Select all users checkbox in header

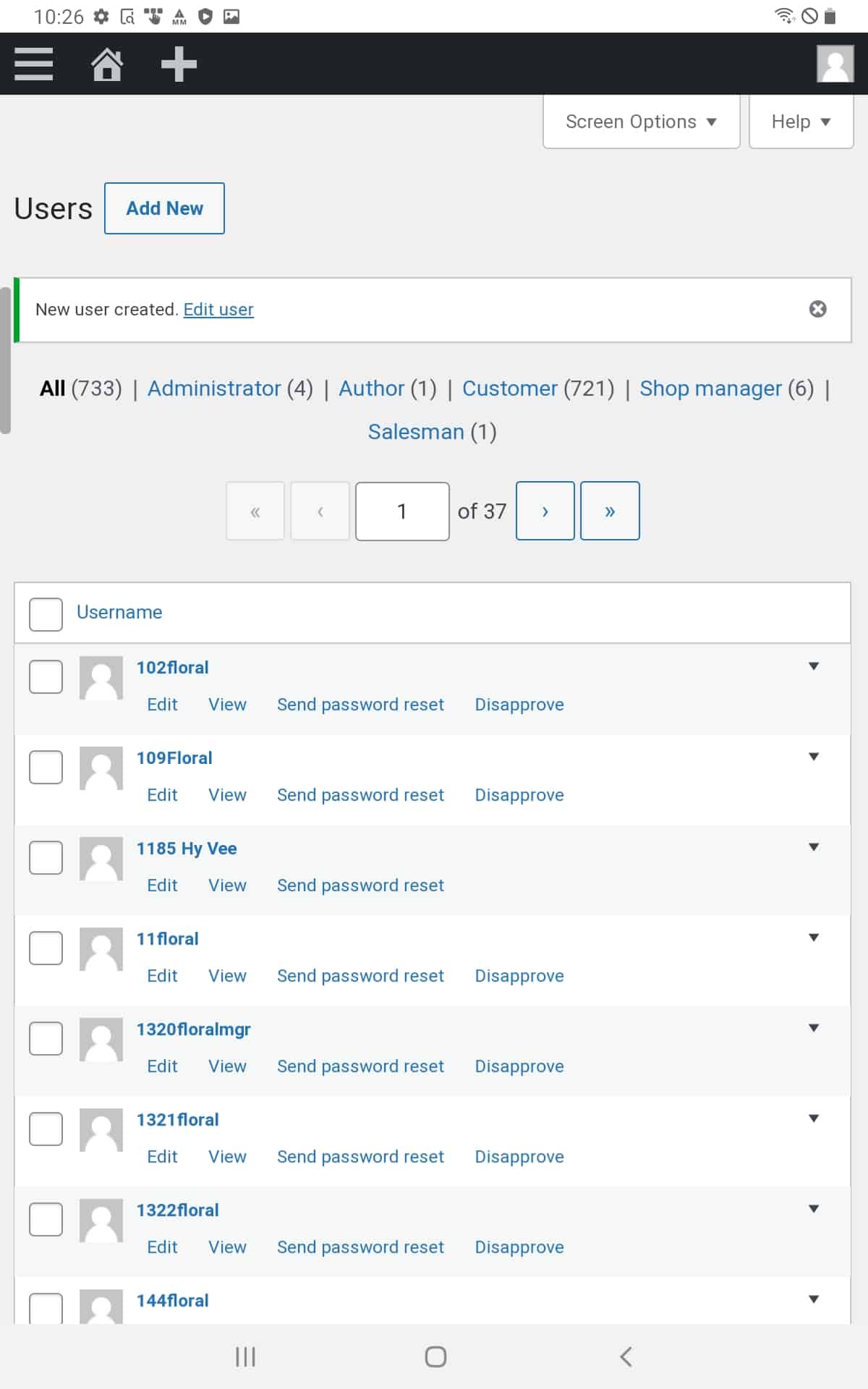[x=46, y=614]
